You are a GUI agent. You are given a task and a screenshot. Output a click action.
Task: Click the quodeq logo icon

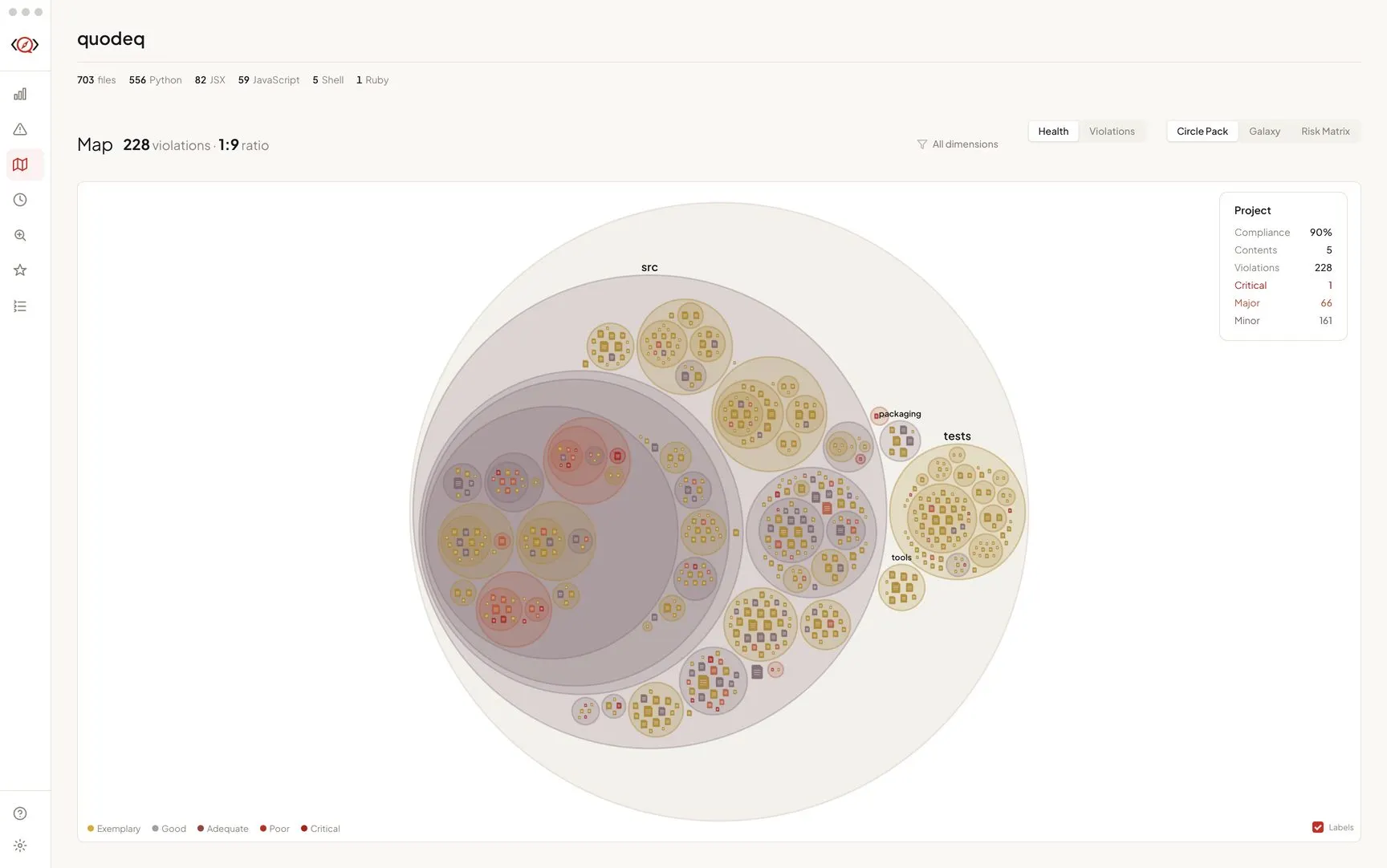(x=25, y=45)
